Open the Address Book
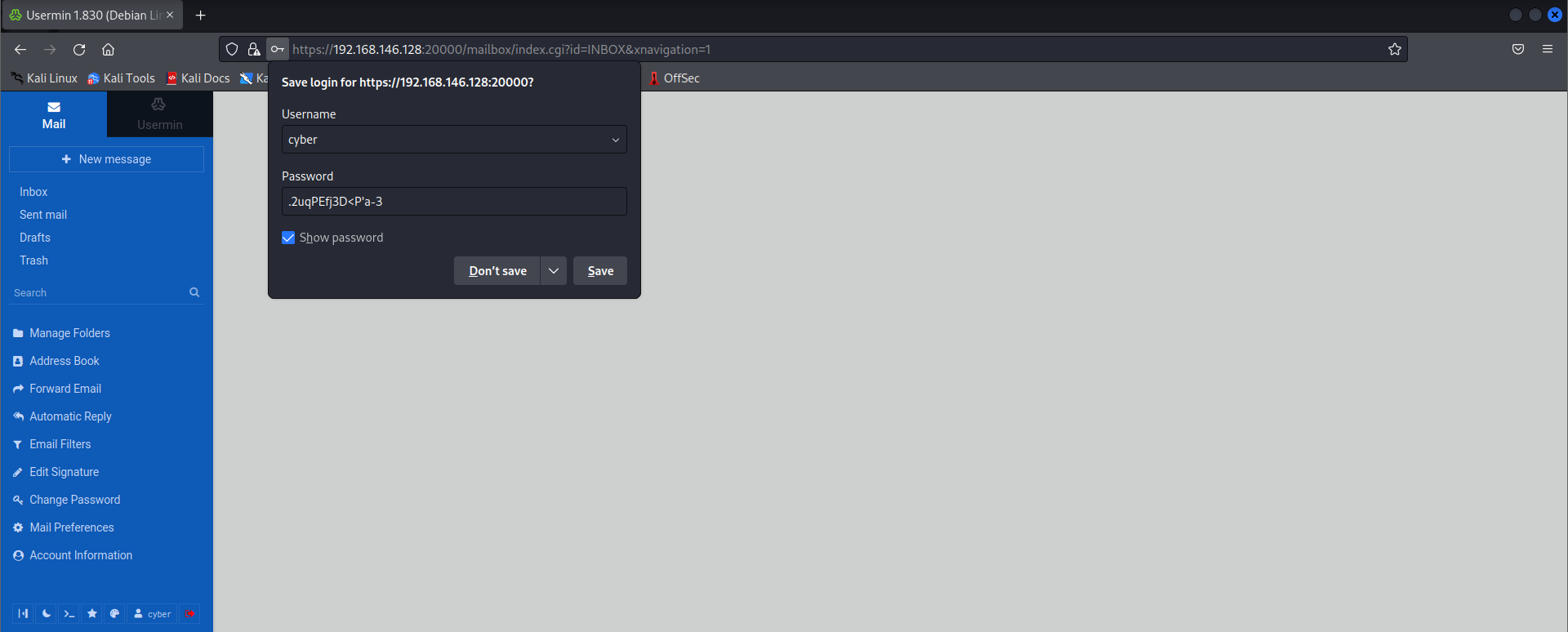Image resolution: width=1568 pixels, height=632 pixels. (56, 361)
